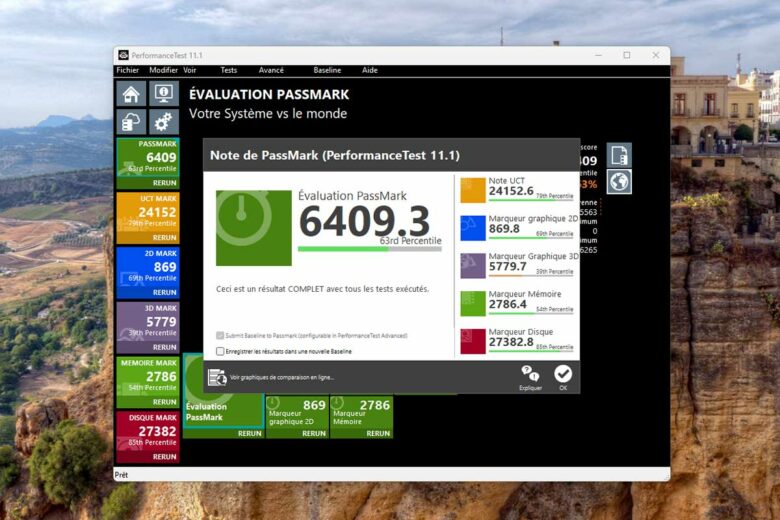
Task: Maximize the PerformanceTest window
Action: click(x=627, y=55)
